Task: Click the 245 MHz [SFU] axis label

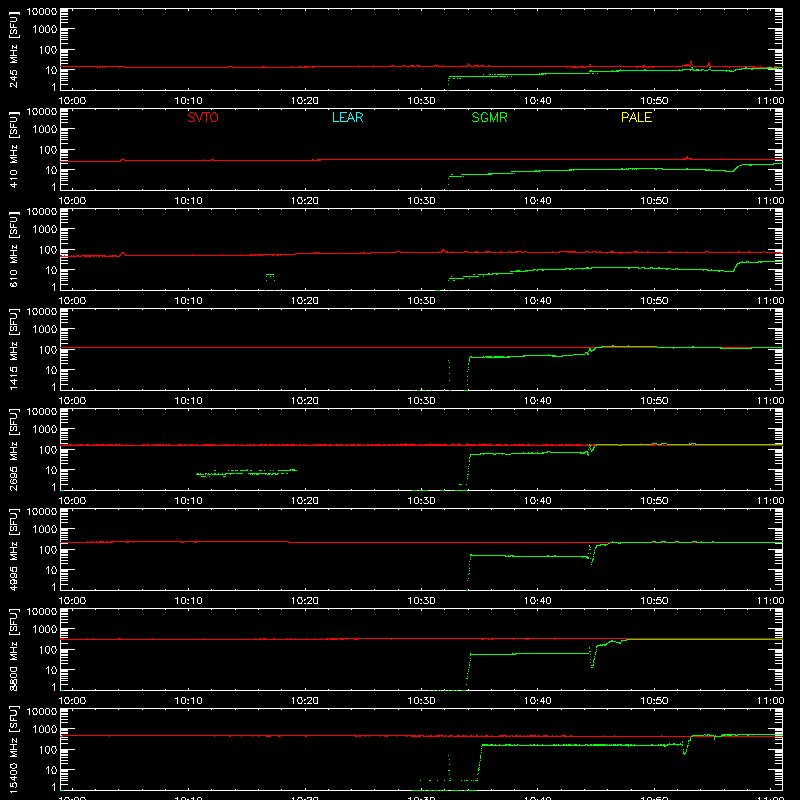Action: 13,49
